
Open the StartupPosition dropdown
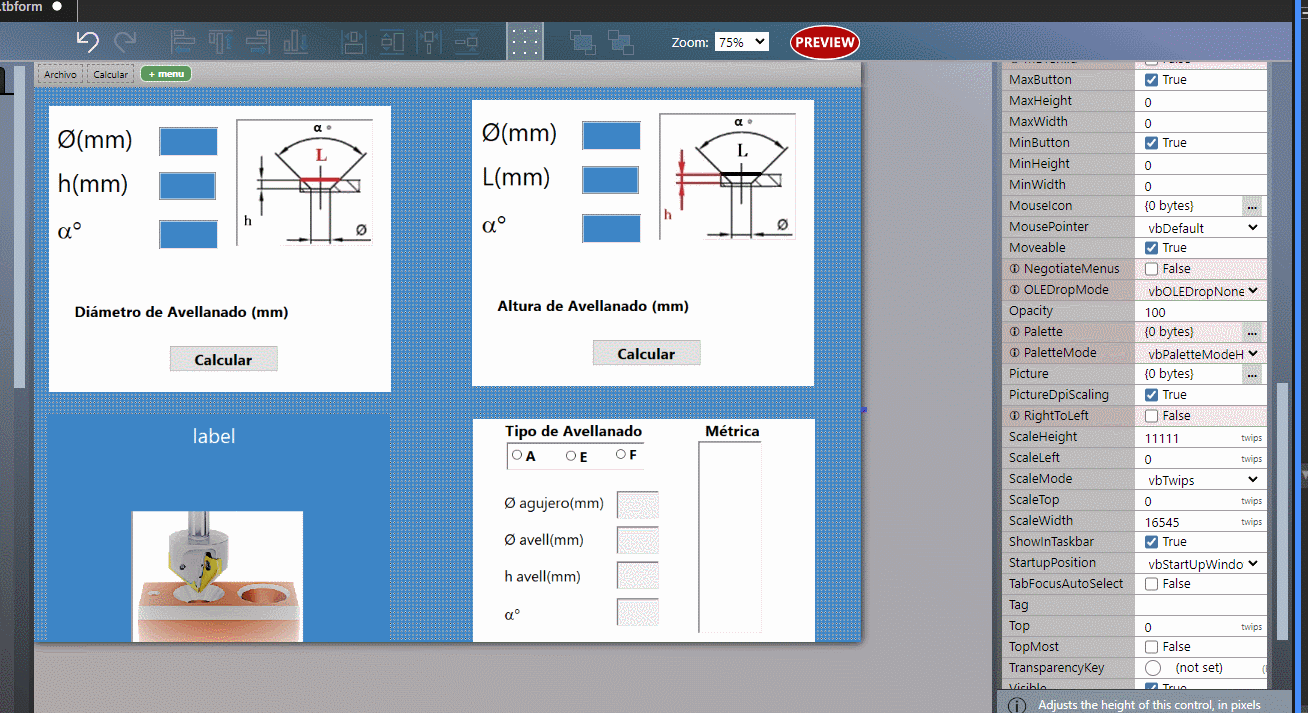[x=1202, y=564]
